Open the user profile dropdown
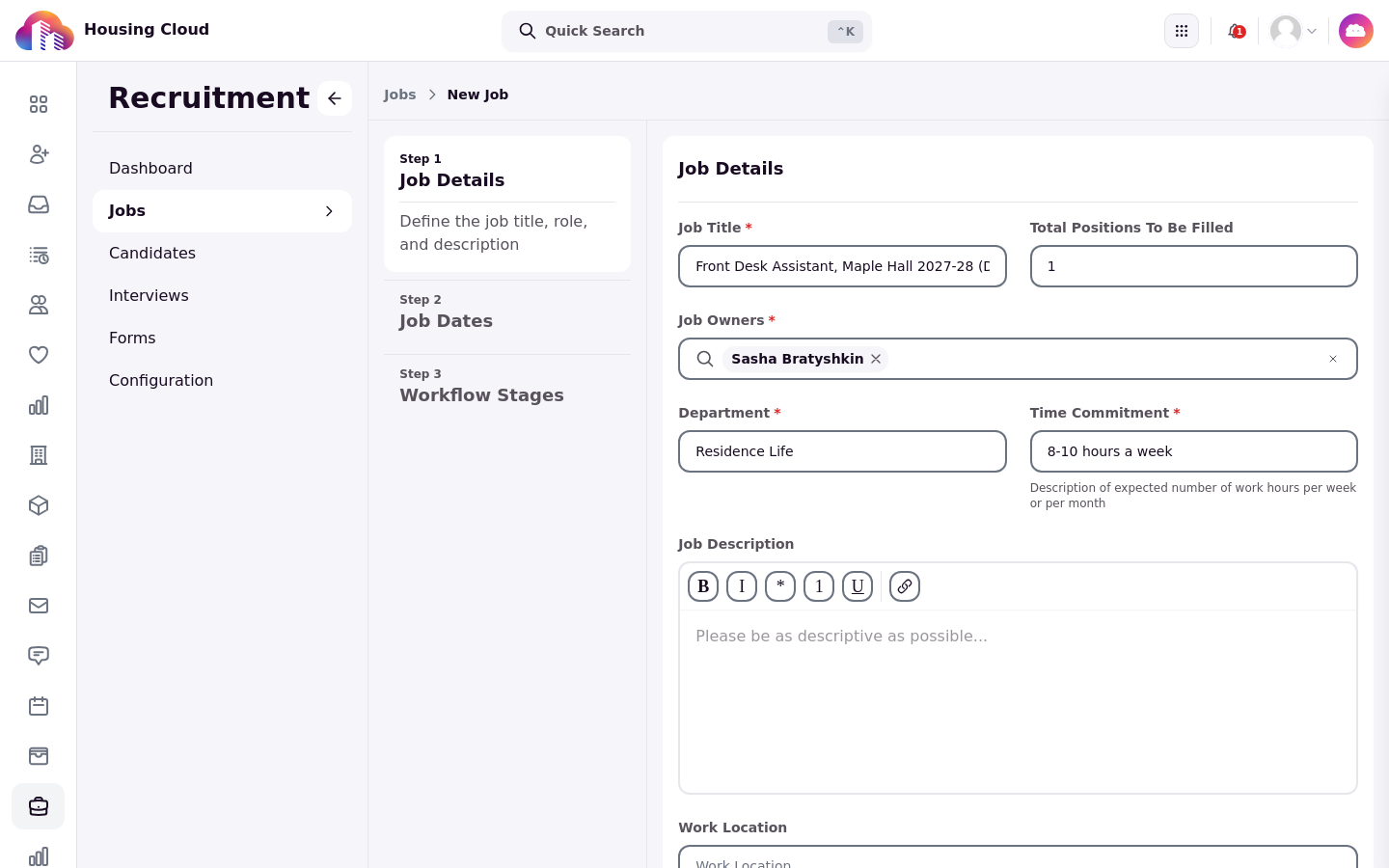The width and height of the screenshot is (1389, 868). coord(1294,31)
